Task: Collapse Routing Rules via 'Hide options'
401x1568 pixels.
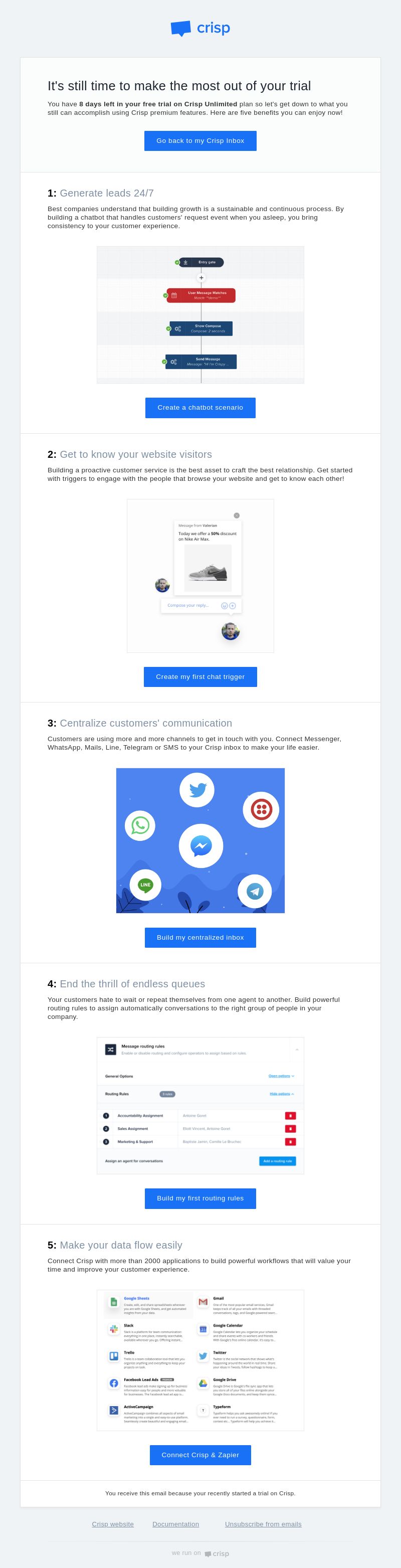Action: [282, 1094]
